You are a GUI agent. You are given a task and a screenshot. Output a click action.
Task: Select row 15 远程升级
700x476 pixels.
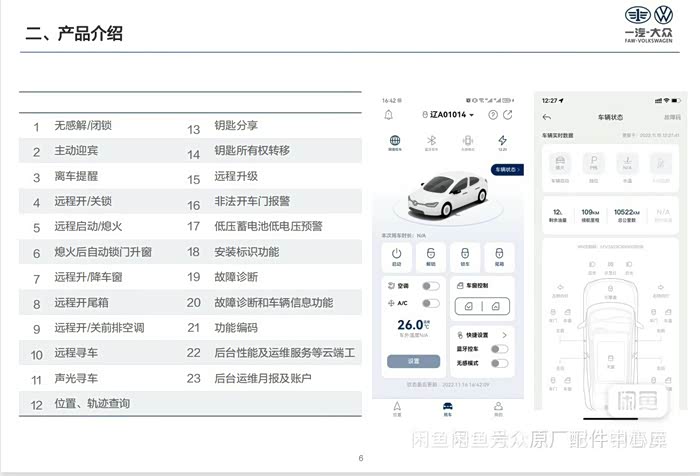point(236,176)
